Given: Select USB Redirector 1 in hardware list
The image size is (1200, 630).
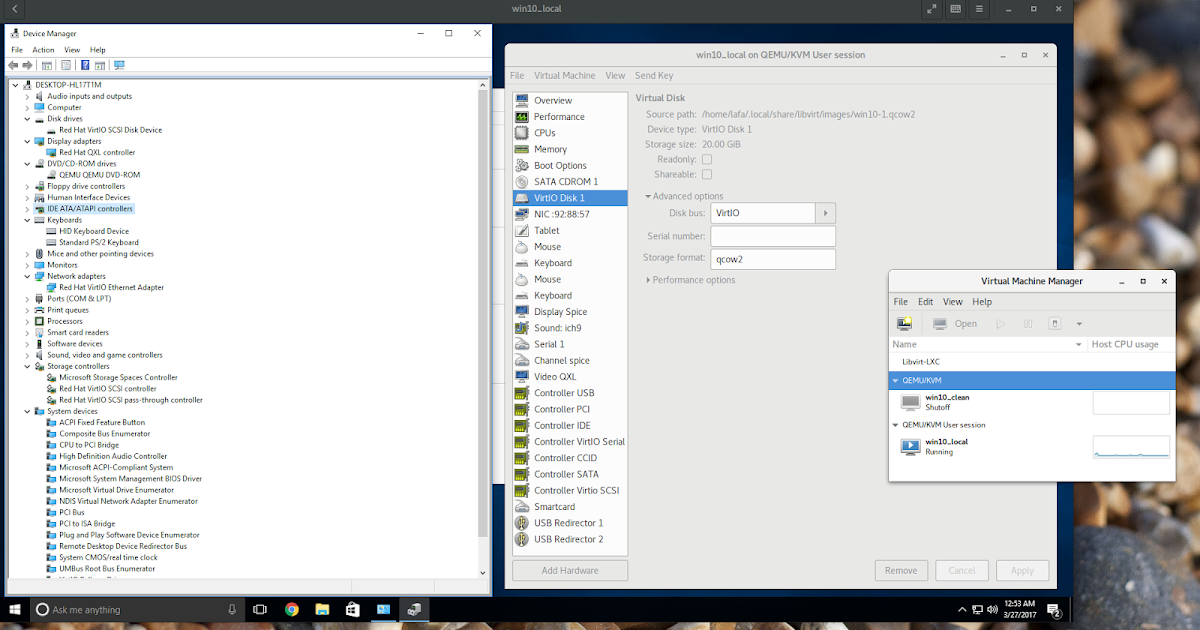Looking at the screenshot, I should point(570,523).
